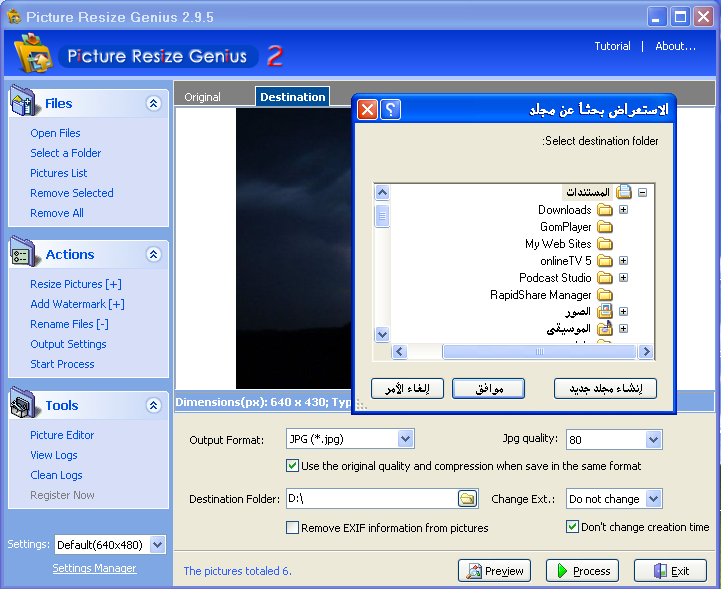Click the Downloads folder icon

coord(605,210)
